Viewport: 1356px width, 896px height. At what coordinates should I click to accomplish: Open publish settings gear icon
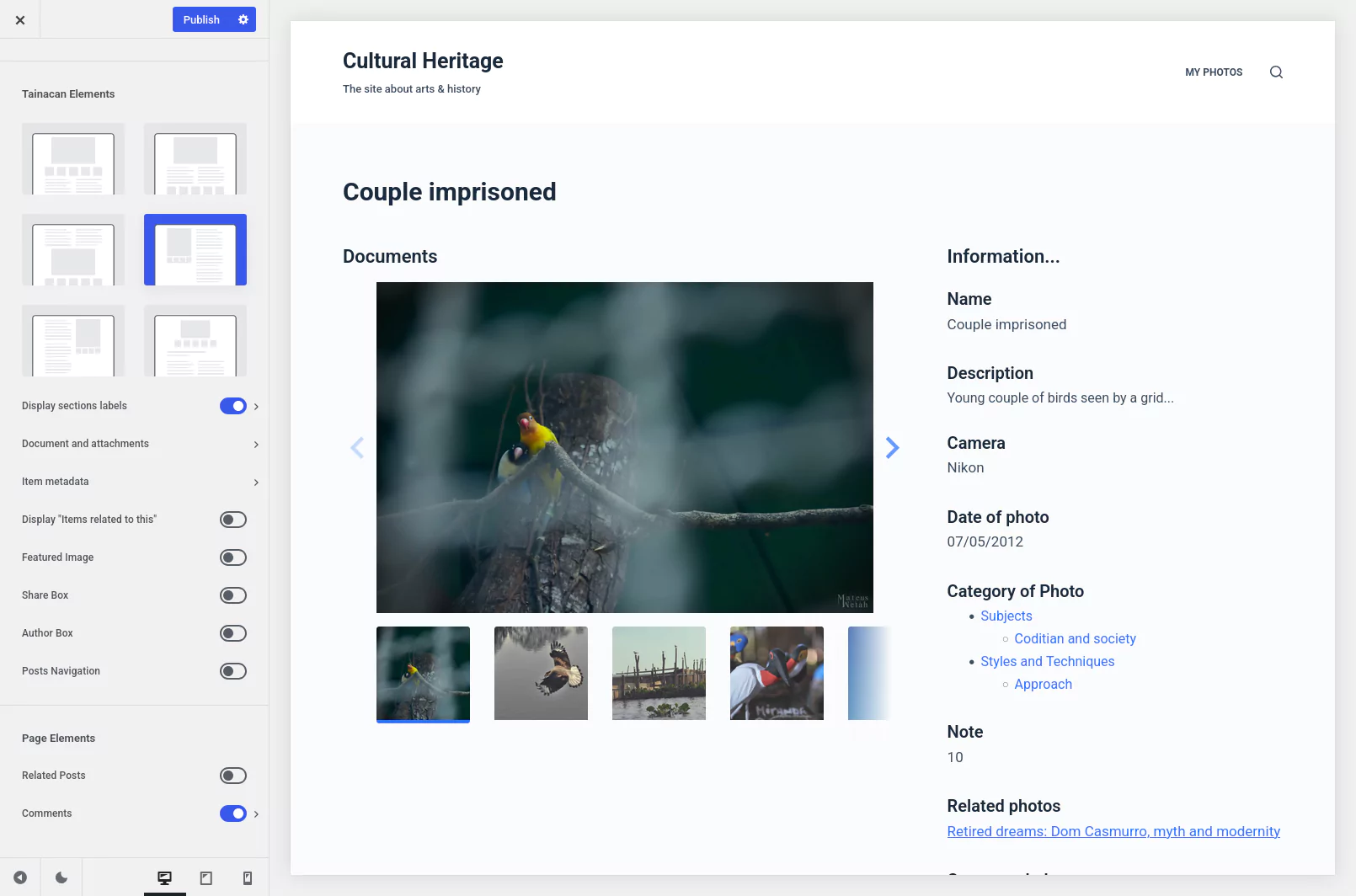[243, 19]
